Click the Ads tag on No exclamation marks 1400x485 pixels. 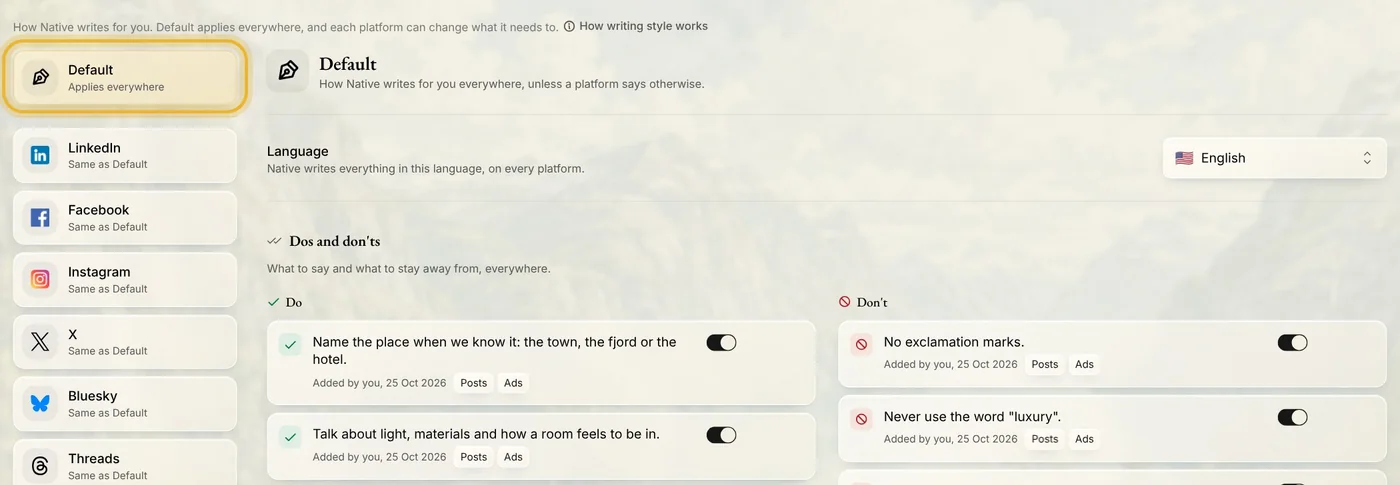tap(1084, 365)
